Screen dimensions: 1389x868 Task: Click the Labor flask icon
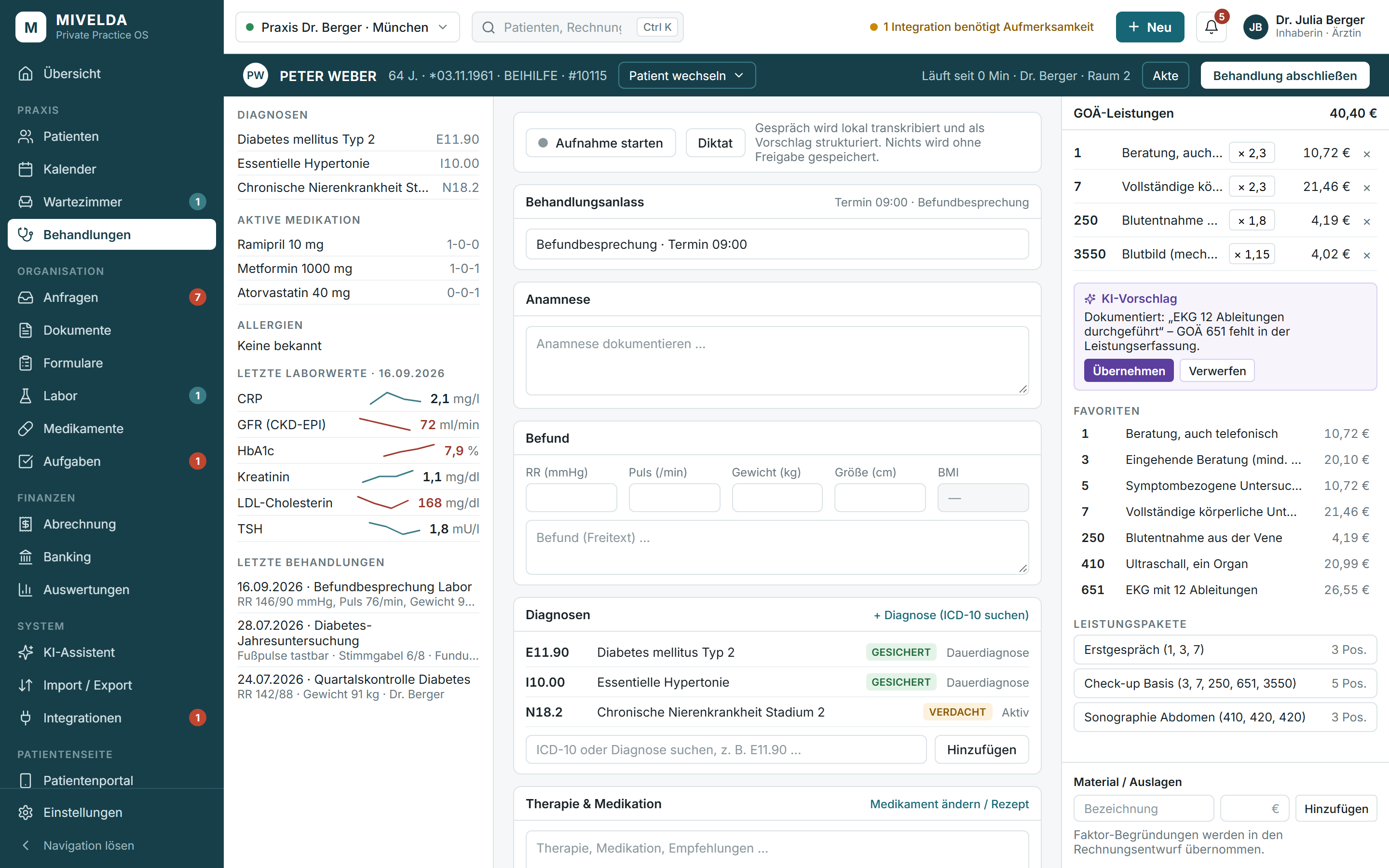(x=25, y=395)
